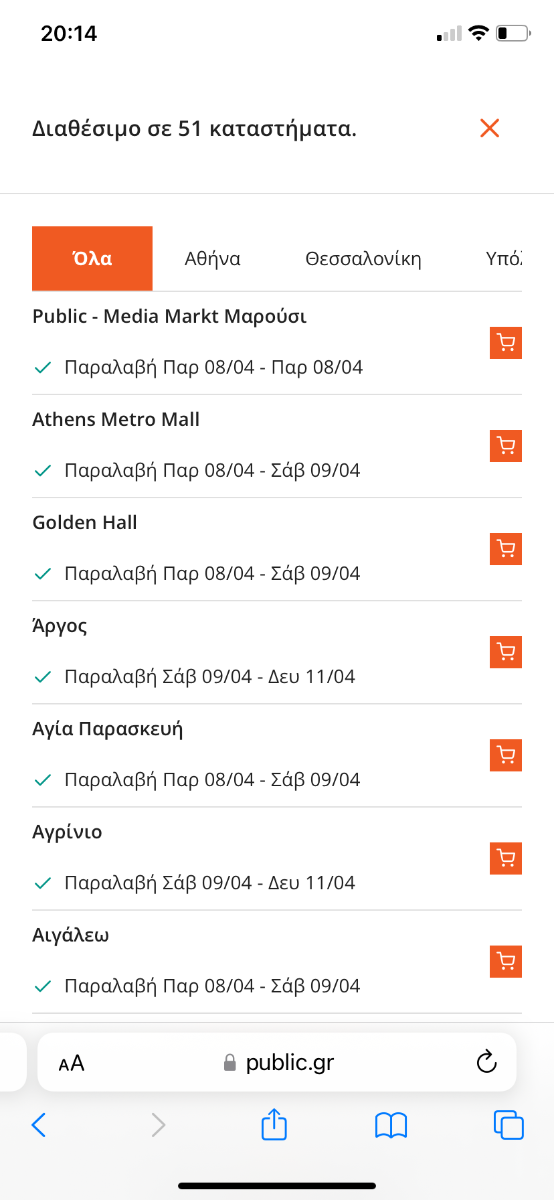Switch to the Αθήνα tab
554x1200 pixels.
(212, 259)
